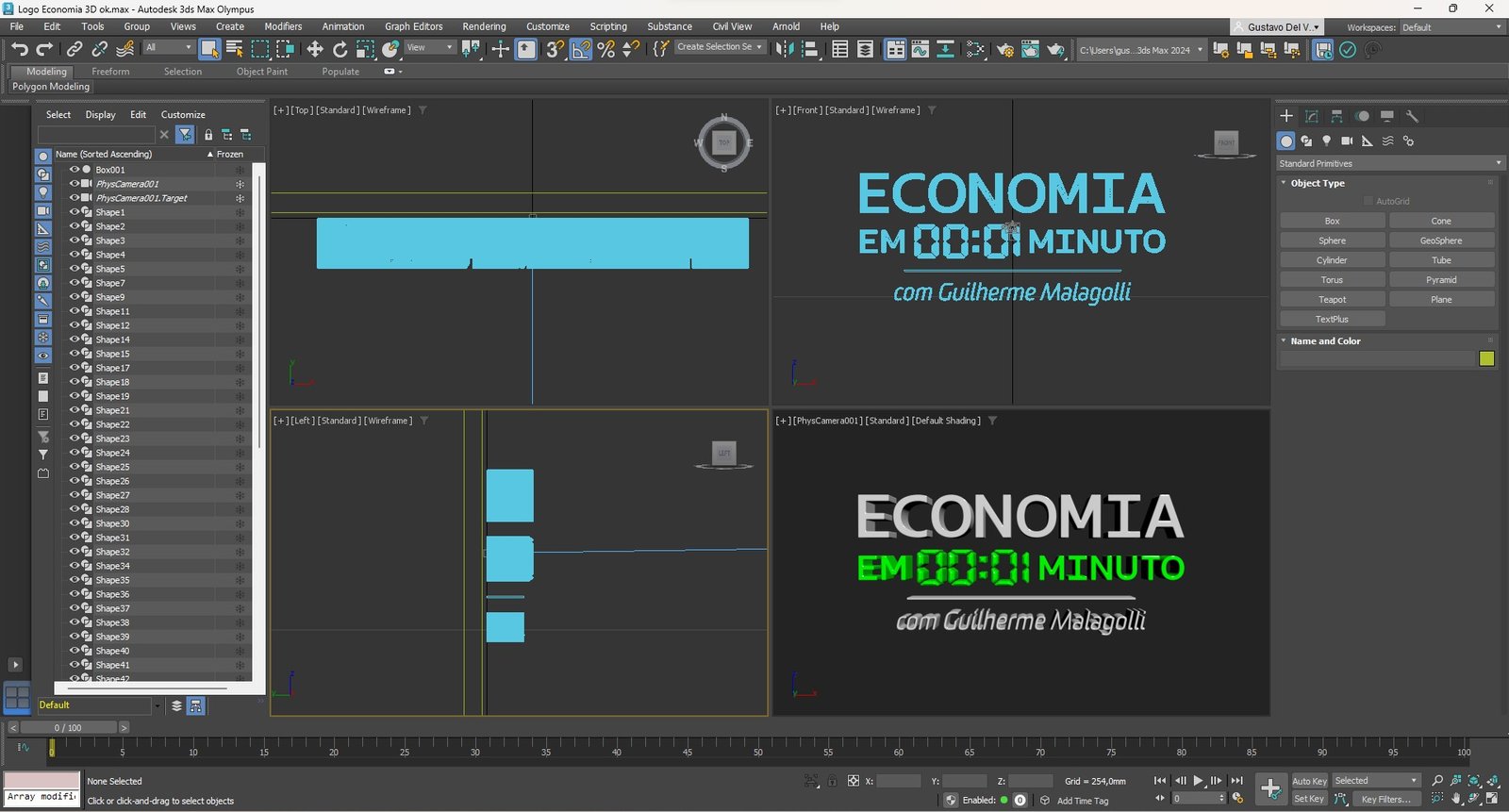Image resolution: width=1509 pixels, height=812 pixels.
Task: Switch to the Hierarchy command panel tab
Action: point(1336,116)
